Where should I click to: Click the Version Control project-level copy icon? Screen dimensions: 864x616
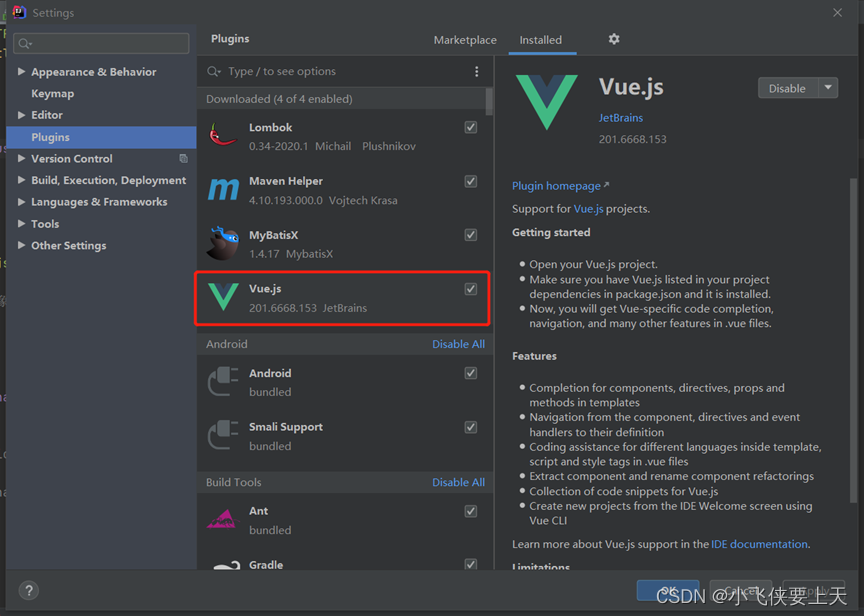click(x=183, y=159)
